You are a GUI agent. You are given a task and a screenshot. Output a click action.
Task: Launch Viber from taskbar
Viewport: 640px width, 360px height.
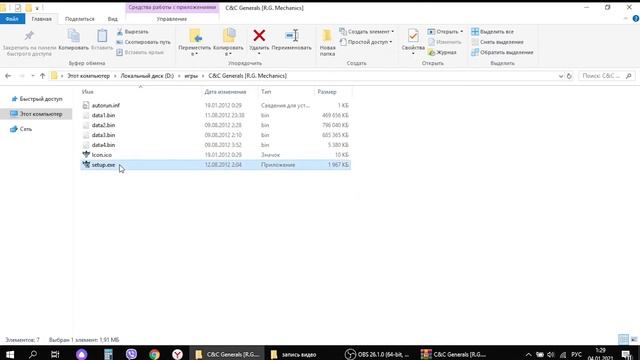pos(131,354)
